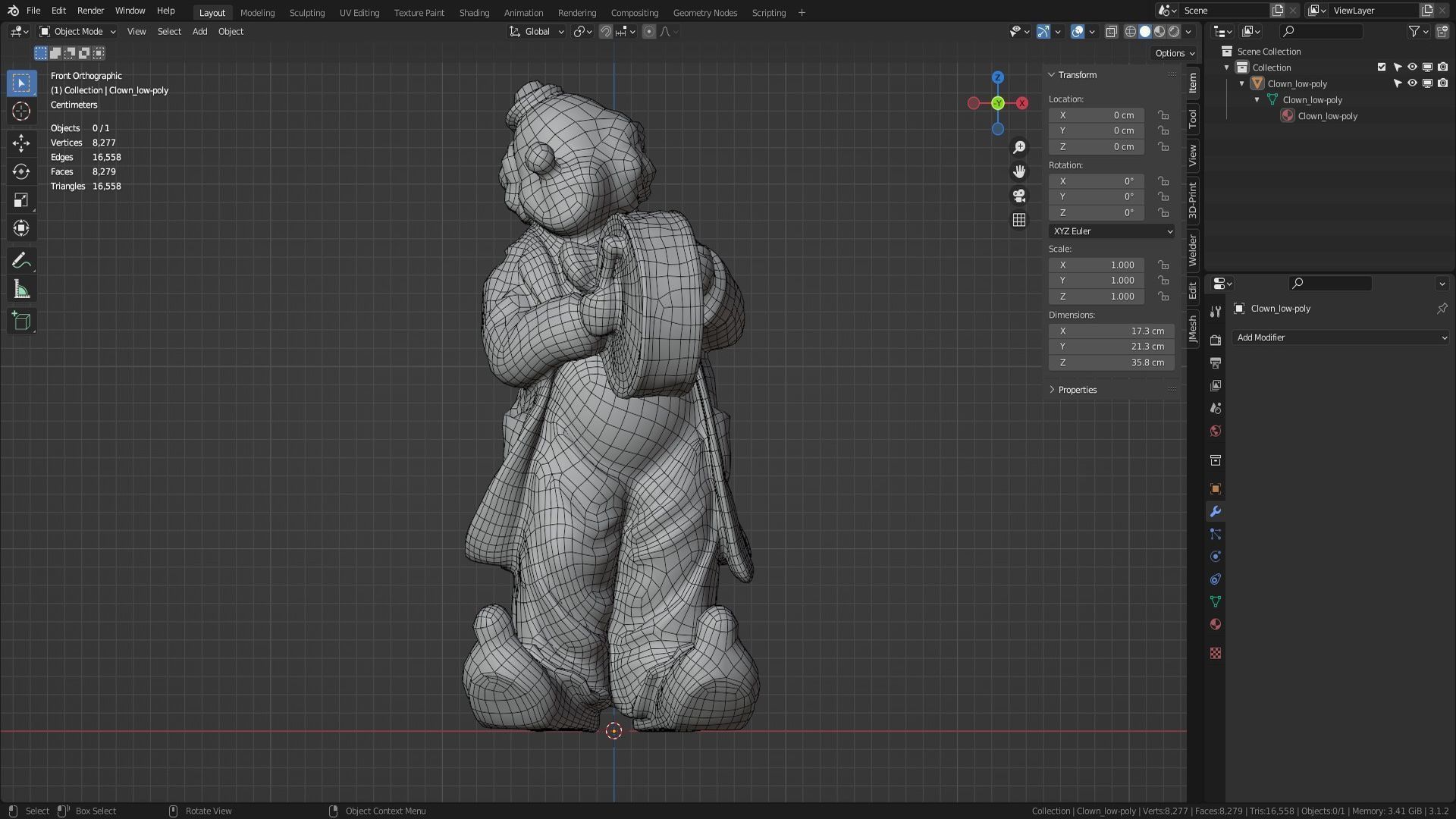Collapse the Transform panel
1456x819 pixels.
pyautogui.click(x=1077, y=75)
